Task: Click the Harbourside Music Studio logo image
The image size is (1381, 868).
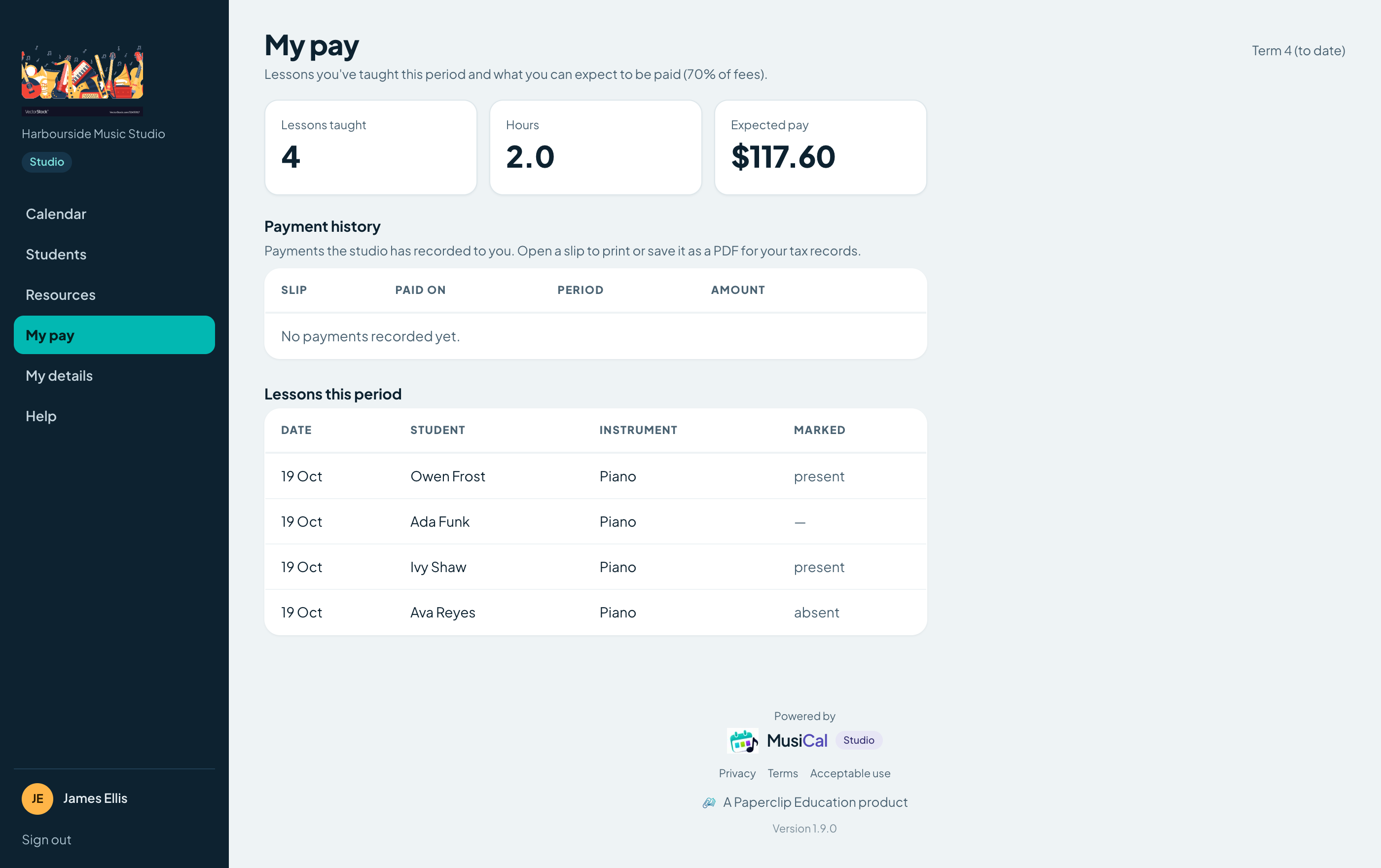Action: (82, 80)
